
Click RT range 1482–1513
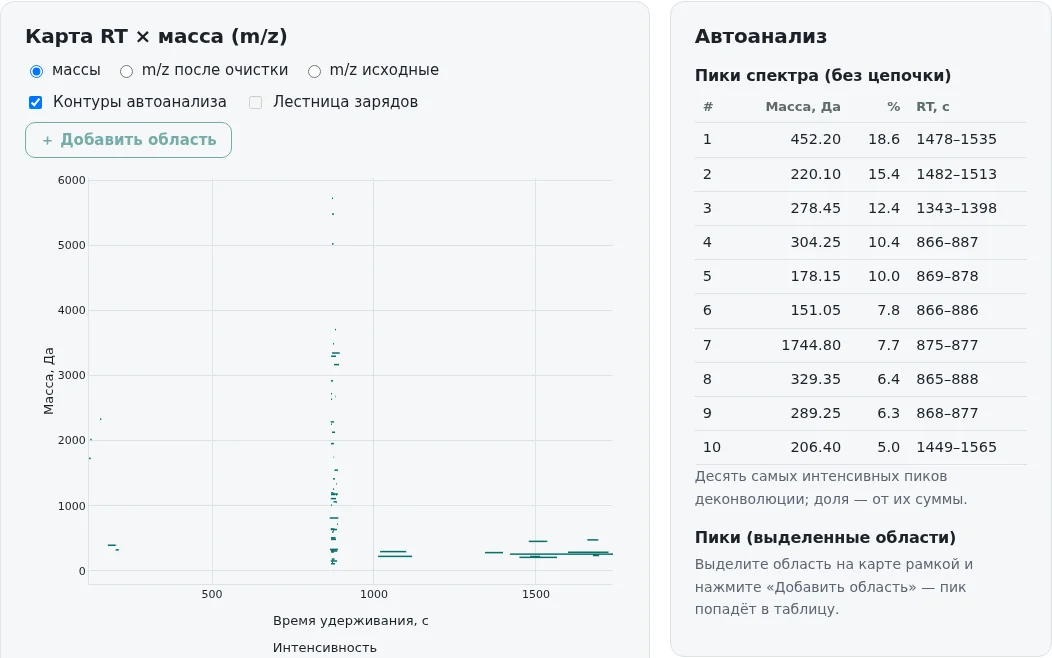[x=957, y=174]
